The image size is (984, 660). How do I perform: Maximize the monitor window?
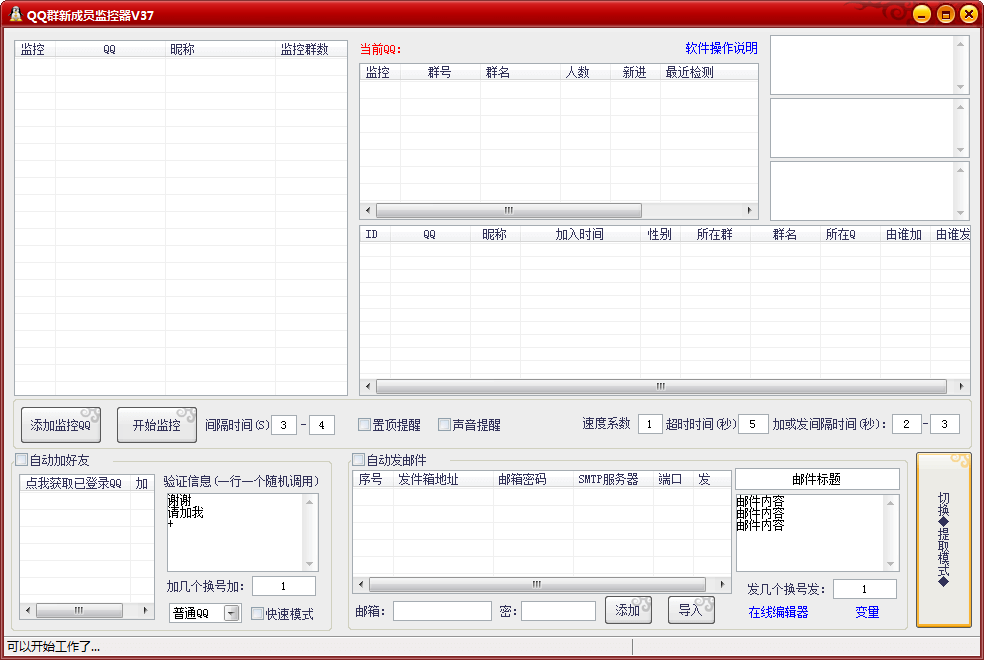[x=945, y=14]
